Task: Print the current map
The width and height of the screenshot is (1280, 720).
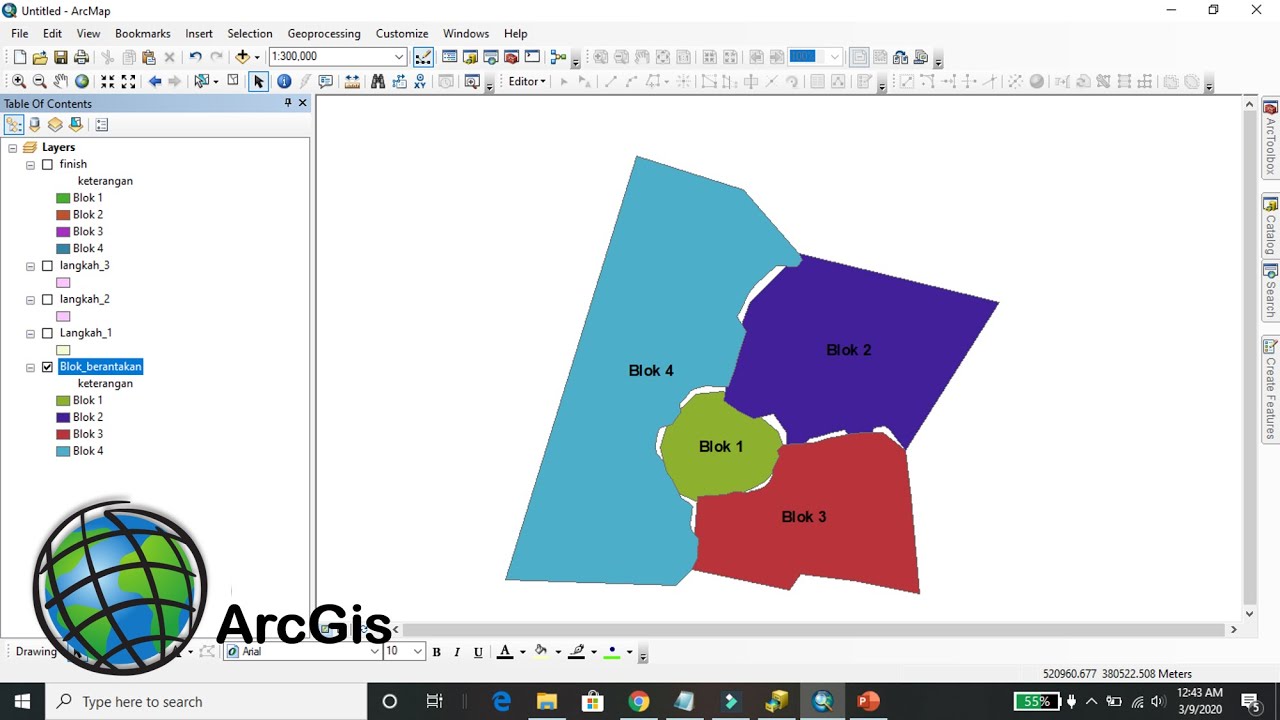Action: click(x=82, y=57)
